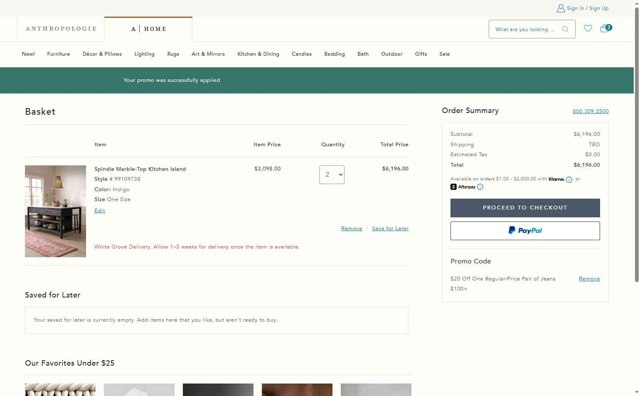640x396 pixels.
Task: Select the A | Home tab
Action: pos(149,29)
